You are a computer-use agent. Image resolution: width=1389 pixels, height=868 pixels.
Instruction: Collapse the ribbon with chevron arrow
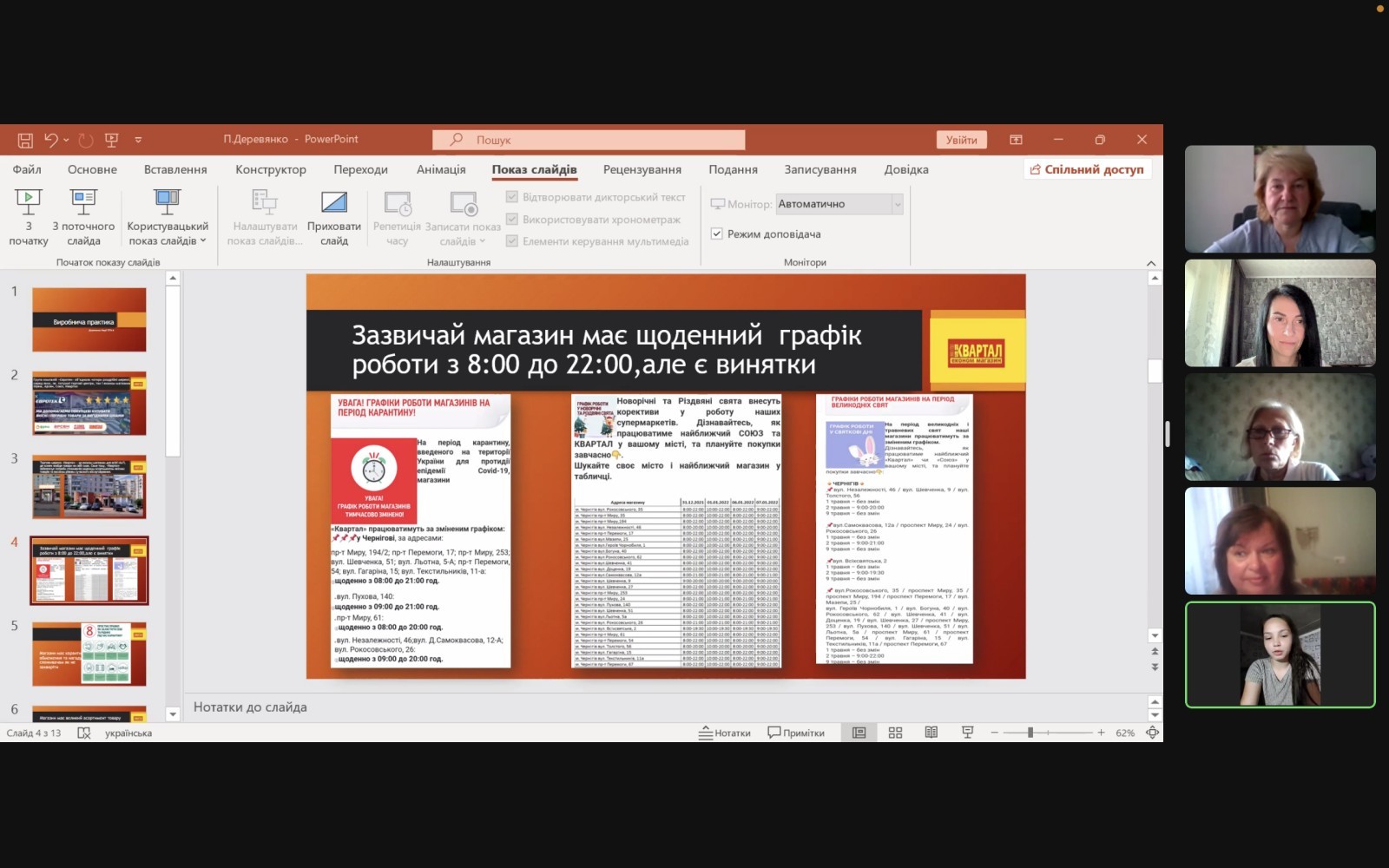coord(1151,263)
